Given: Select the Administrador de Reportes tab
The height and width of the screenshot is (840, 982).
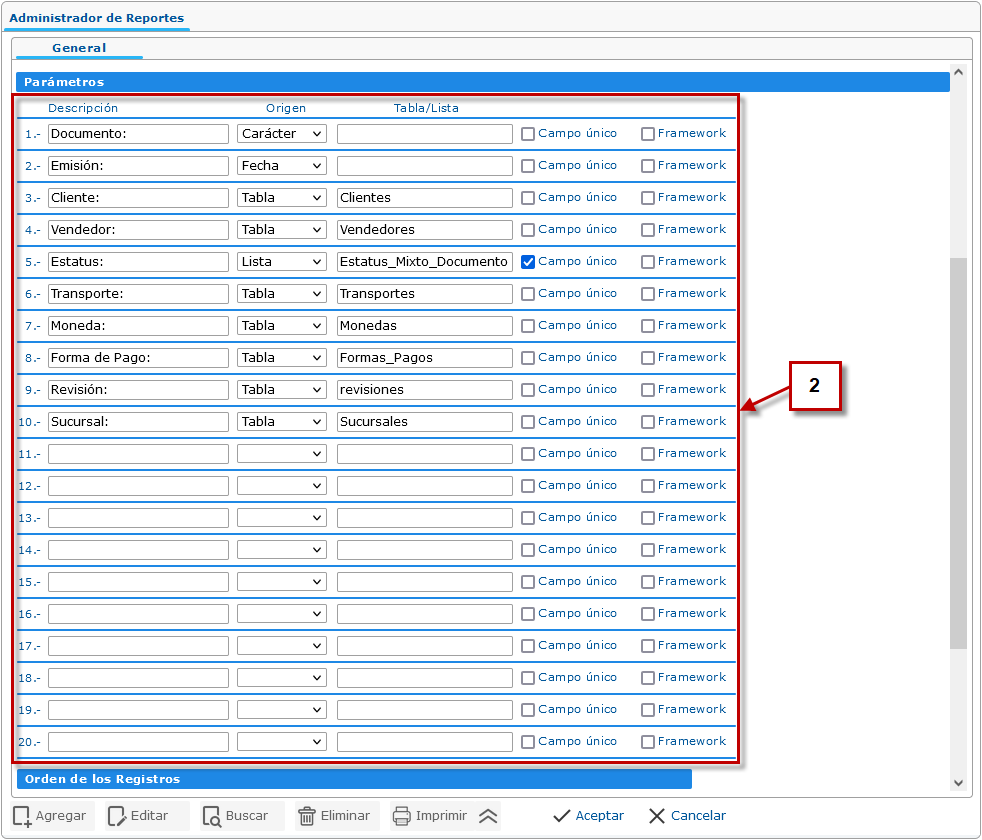Looking at the screenshot, I should (x=96, y=18).
